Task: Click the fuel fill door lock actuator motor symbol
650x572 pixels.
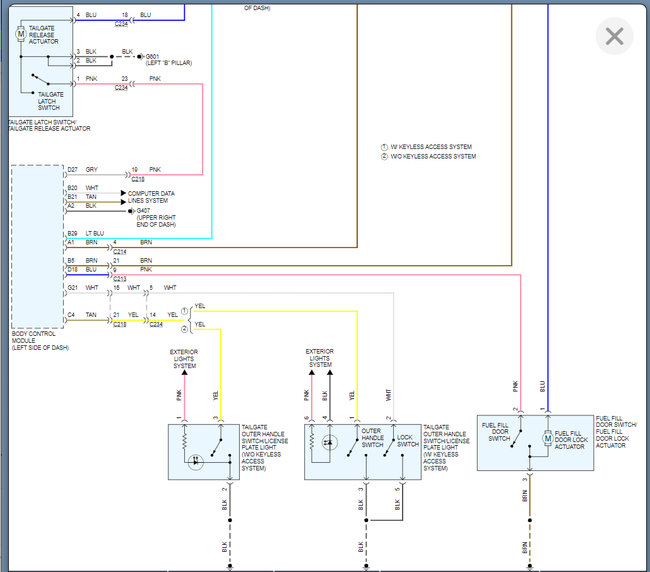Action: point(548,438)
